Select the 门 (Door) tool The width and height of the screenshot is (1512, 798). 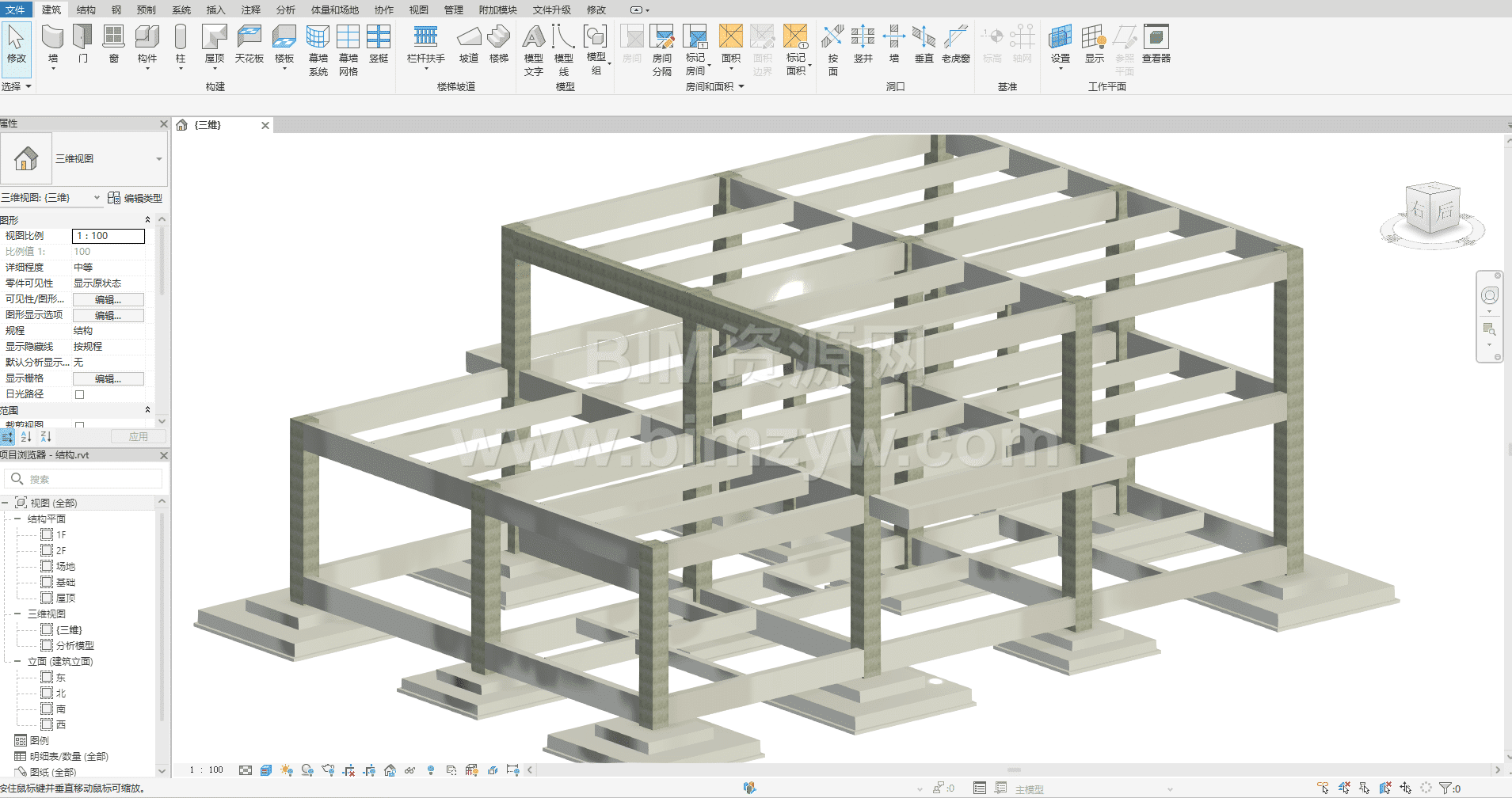pyautogui.click(x=83, y=37)
